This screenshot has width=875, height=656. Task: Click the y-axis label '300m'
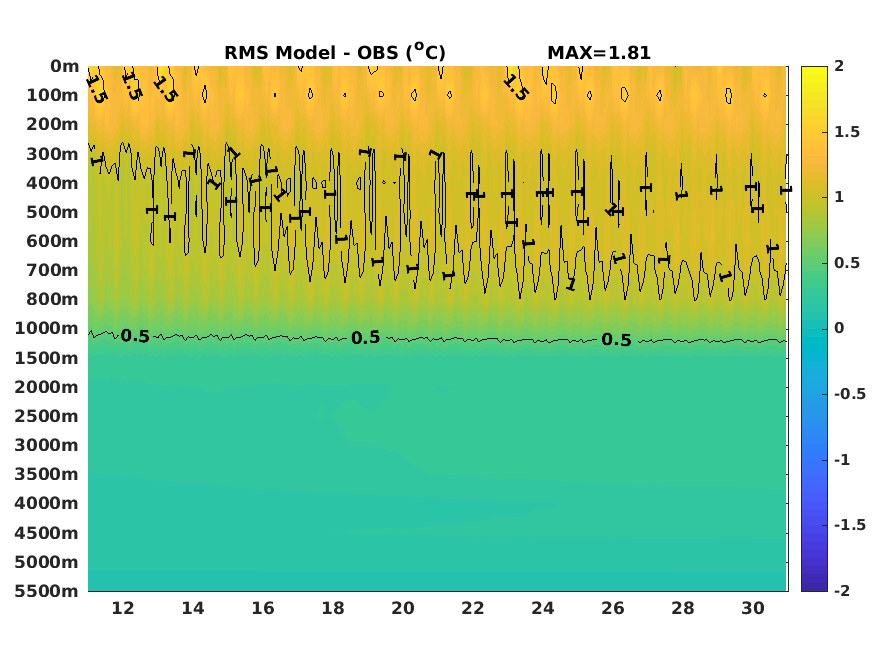pyautogui.click(x=52, y=154)
